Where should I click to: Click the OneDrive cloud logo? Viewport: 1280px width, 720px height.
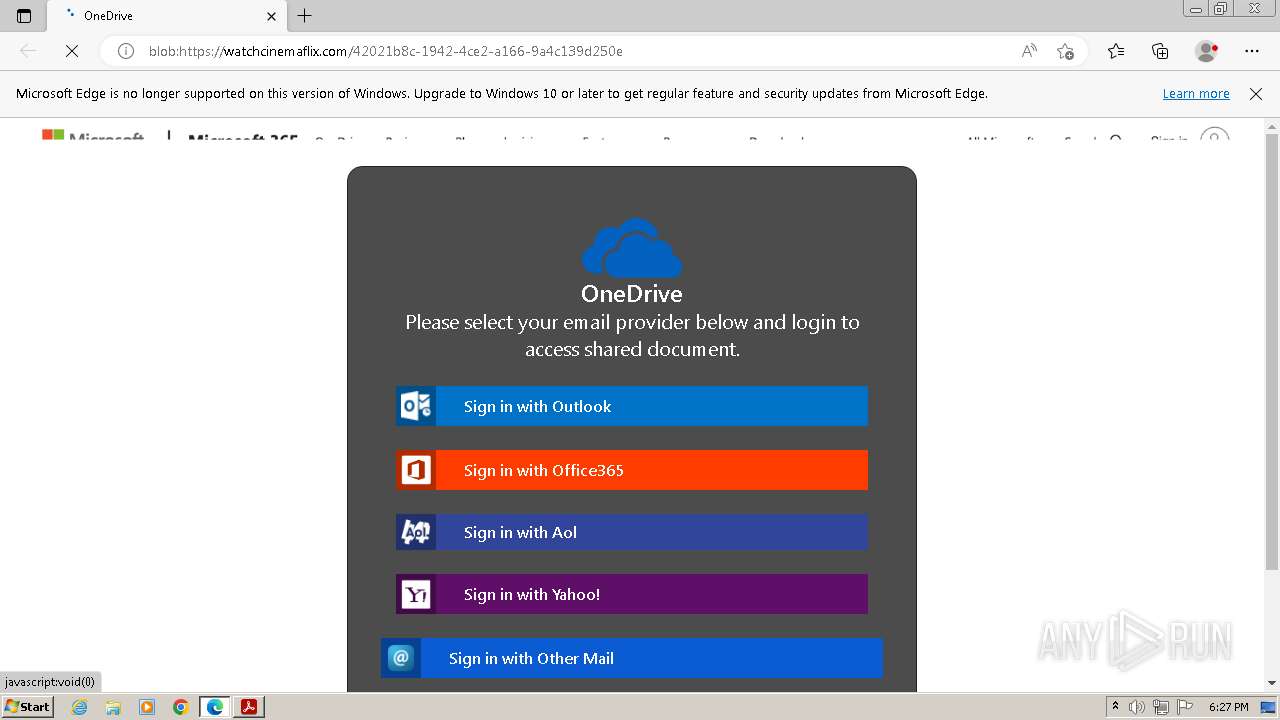pyautogui.click(x=632, y=248)
